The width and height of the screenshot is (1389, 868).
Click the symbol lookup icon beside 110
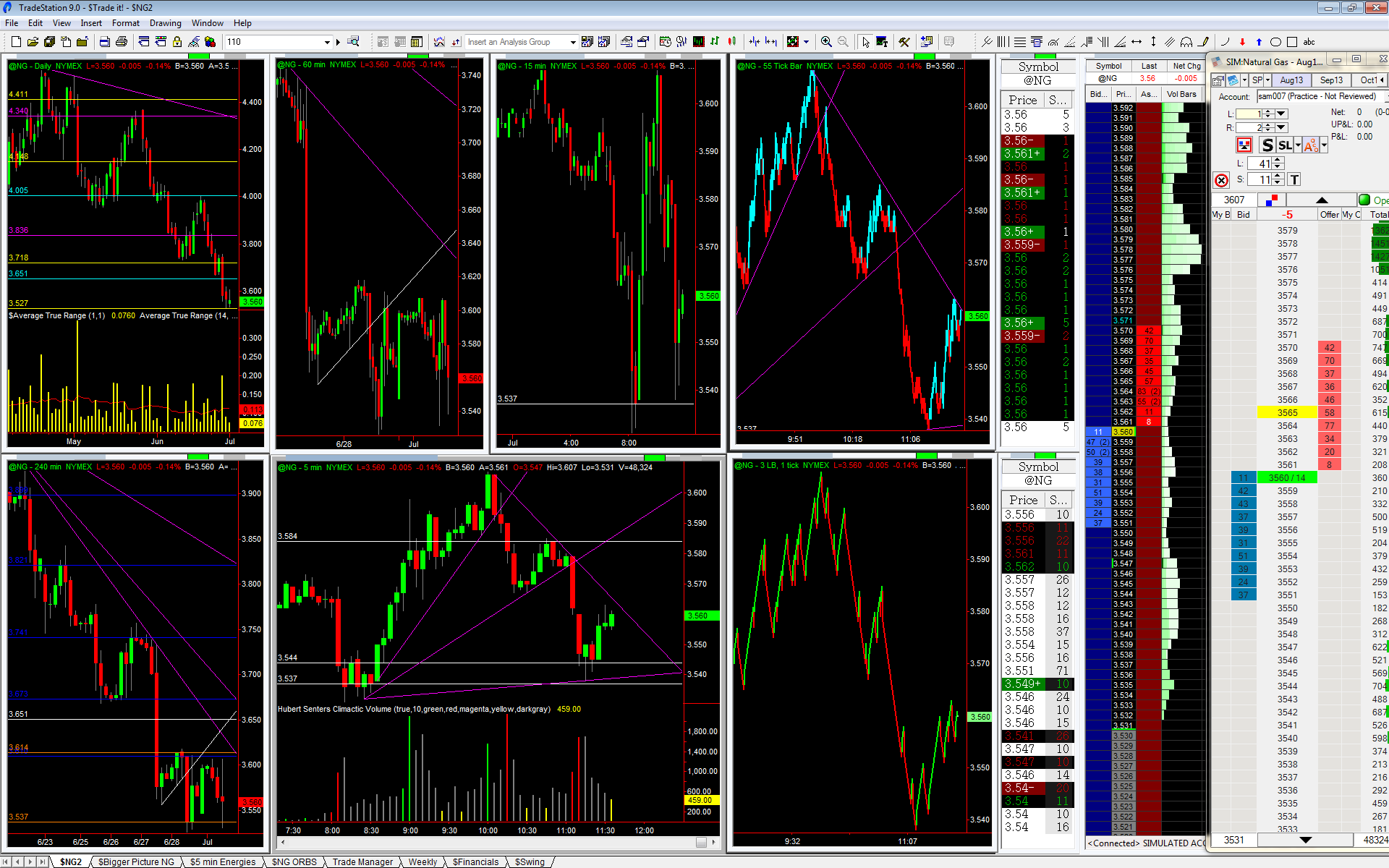point(353,42)
